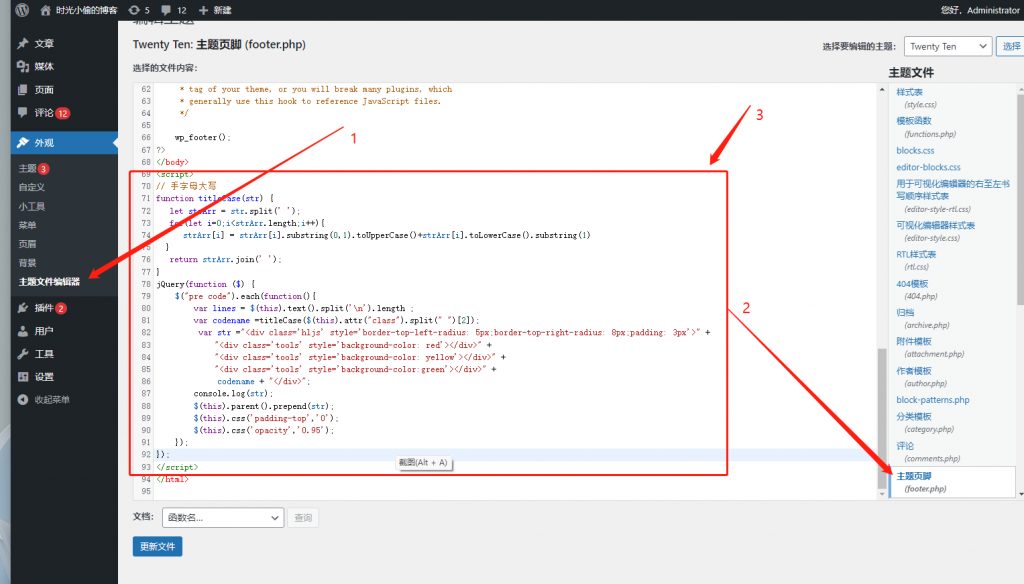Open the WordPress logo menu
Viewport: 1024px width, 584px height.
coord(22,10)
